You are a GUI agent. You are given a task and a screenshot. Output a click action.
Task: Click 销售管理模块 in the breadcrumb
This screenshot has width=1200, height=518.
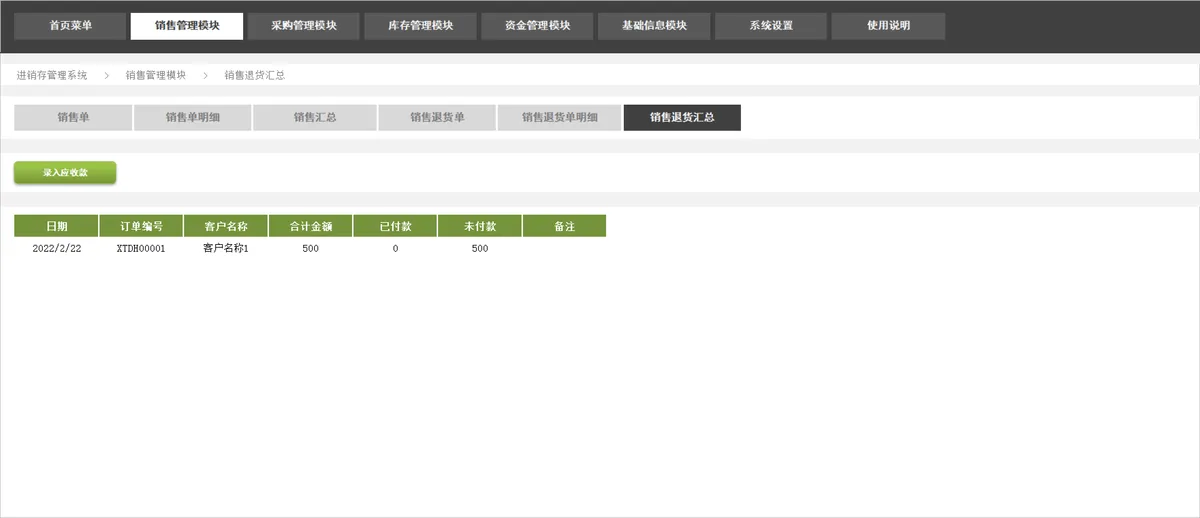156,75
